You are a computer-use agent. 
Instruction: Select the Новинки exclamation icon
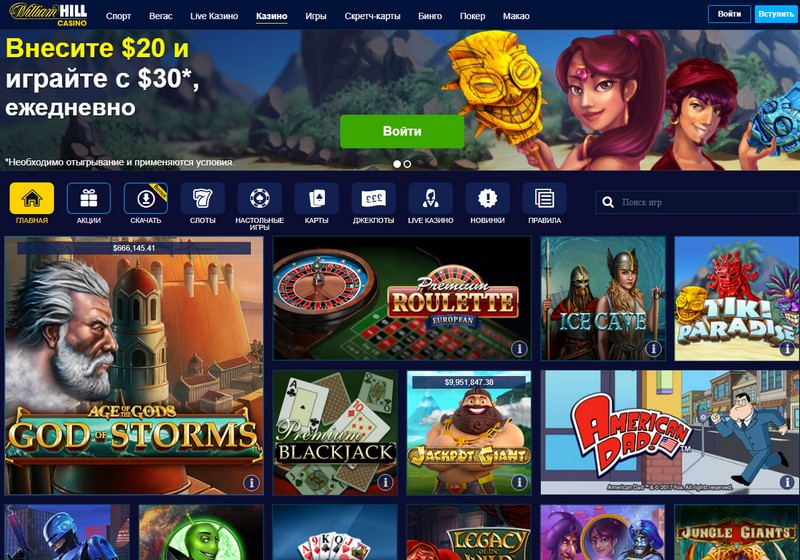(487, 198)
